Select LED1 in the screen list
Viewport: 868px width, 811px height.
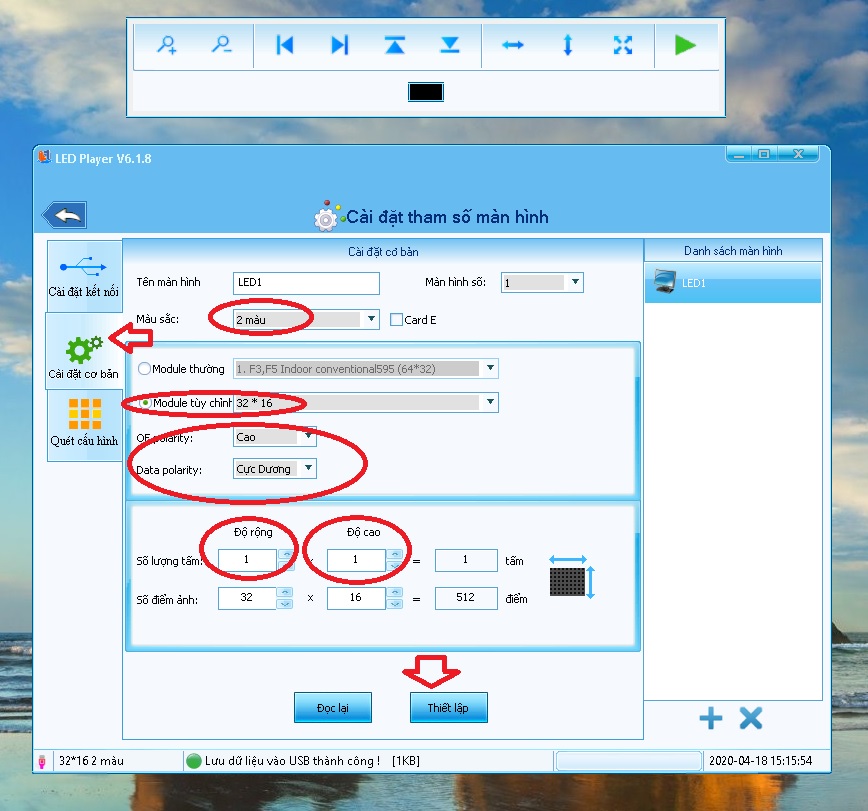(x=733, y=283)
